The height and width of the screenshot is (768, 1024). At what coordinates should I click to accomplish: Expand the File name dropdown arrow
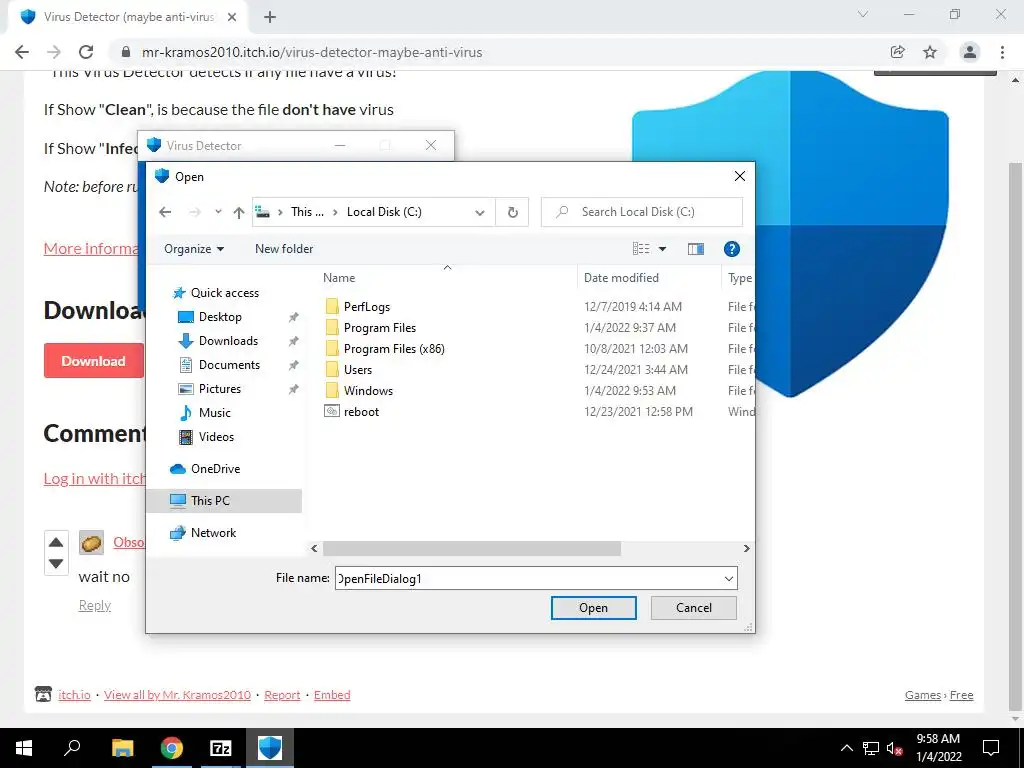click(x=729, y=579)
